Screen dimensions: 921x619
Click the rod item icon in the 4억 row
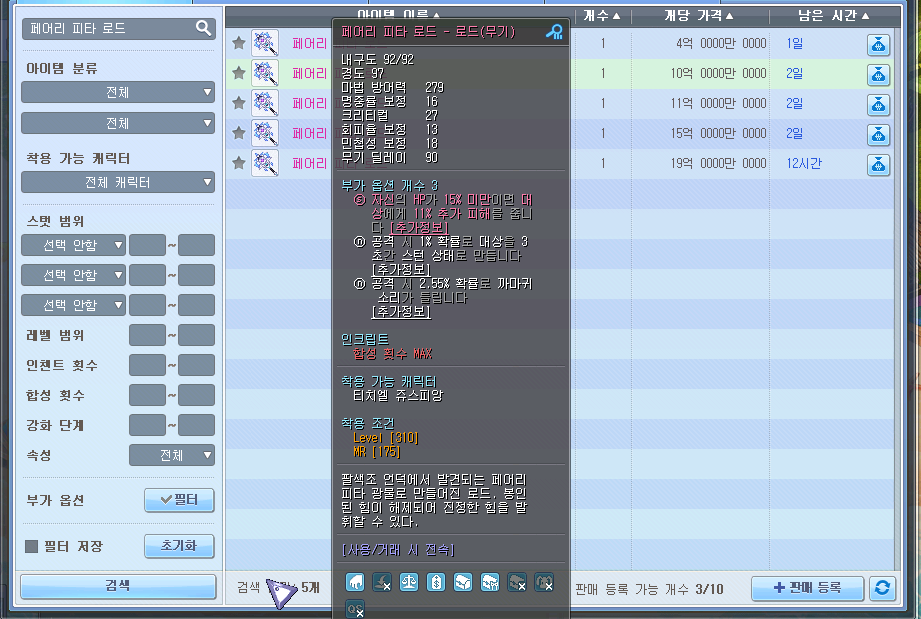pos(265,43)
